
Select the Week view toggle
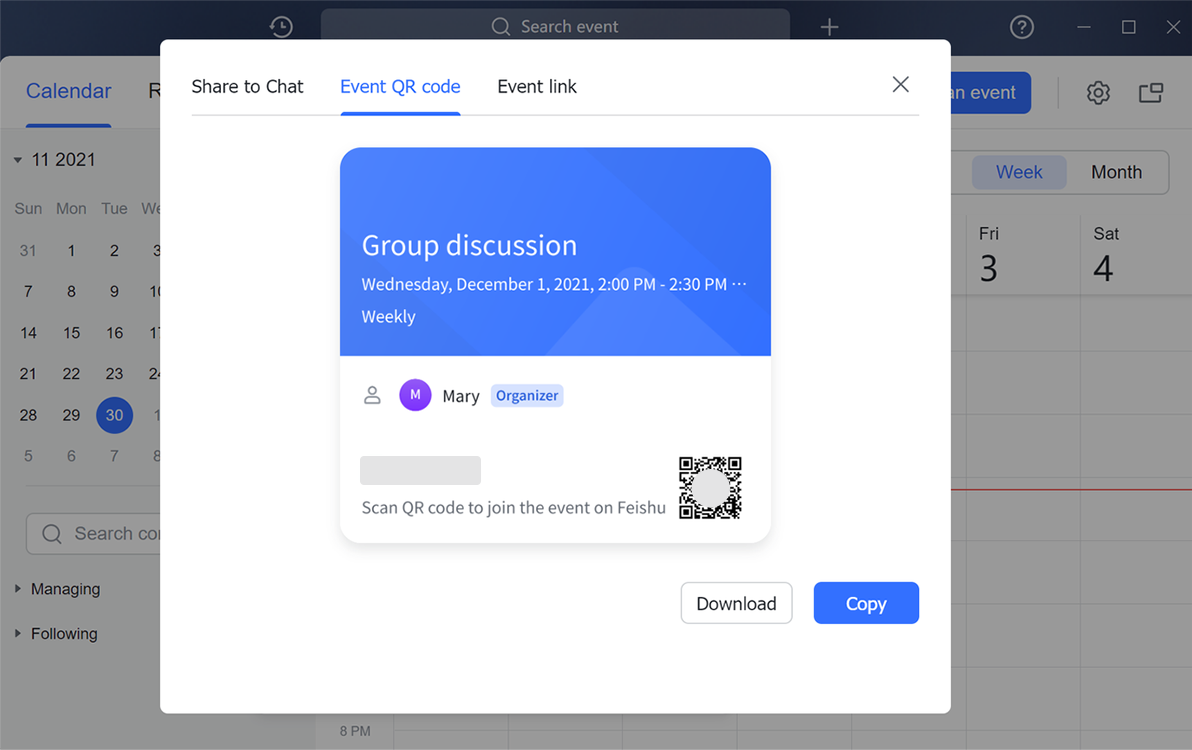click(1019, 172)
